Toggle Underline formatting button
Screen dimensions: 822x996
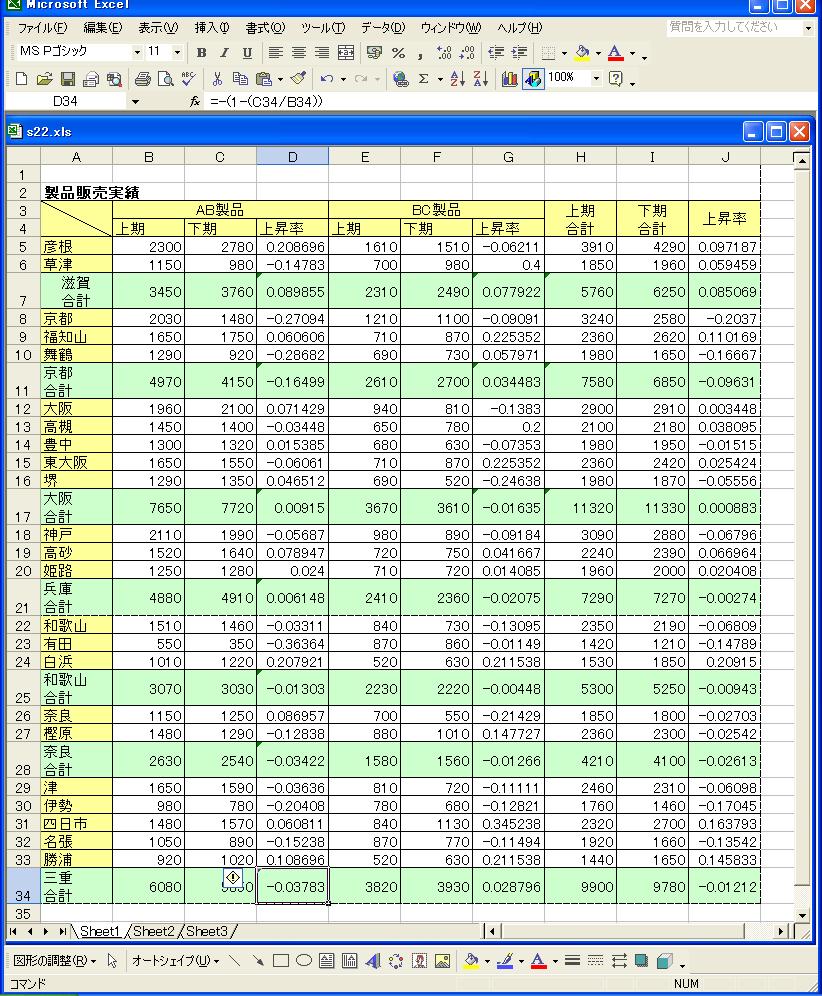coord(248,53)
